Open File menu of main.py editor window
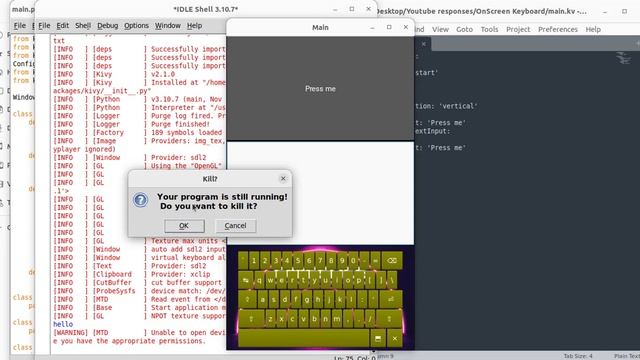Image resolution: width=640 pixels, height=360 pixels. (20, 26)
